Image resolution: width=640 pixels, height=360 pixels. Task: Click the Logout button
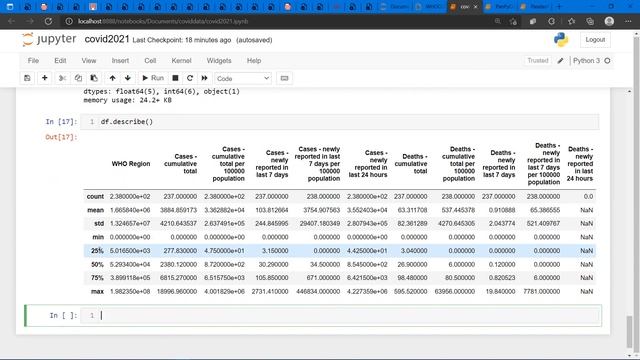[595, 40]
